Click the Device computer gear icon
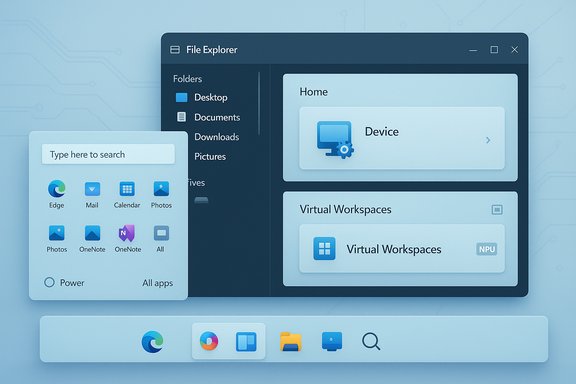The width and height of the screenshot is (576, 384). (x=335, y=140)
